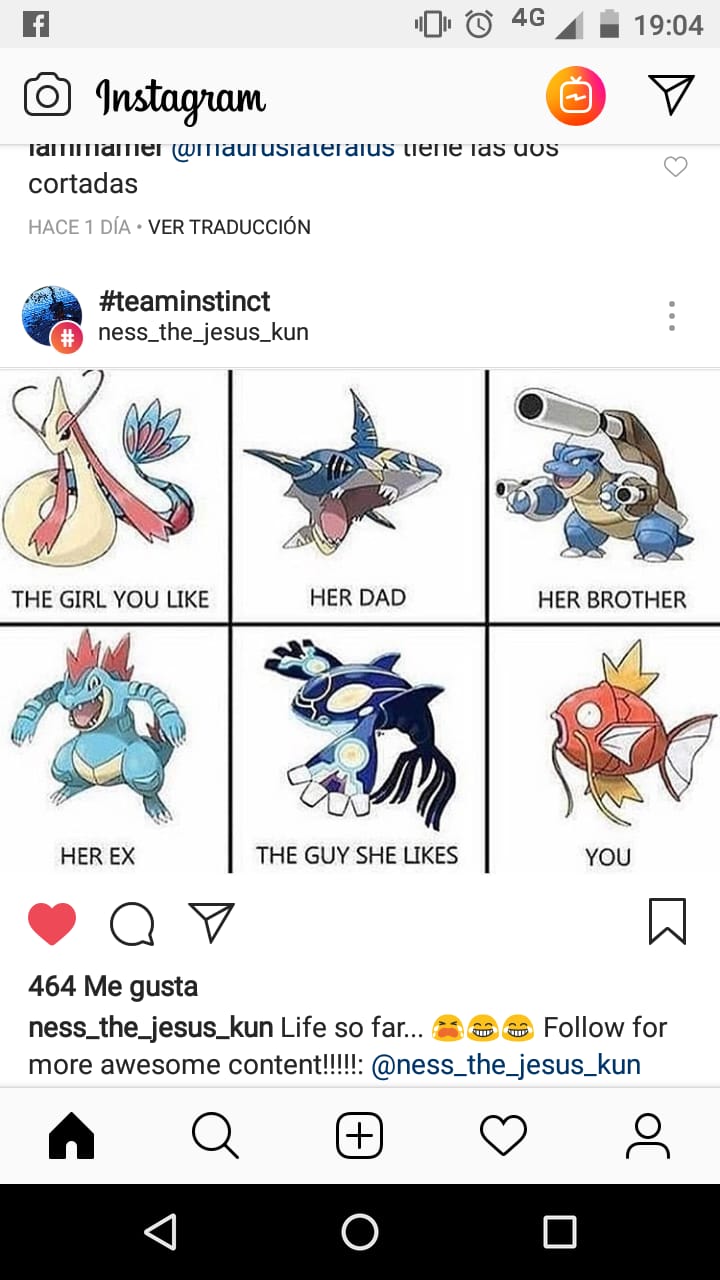The image size is (720, 1280).
Task: Open IGTV from the header
Action: coord(576,96)
